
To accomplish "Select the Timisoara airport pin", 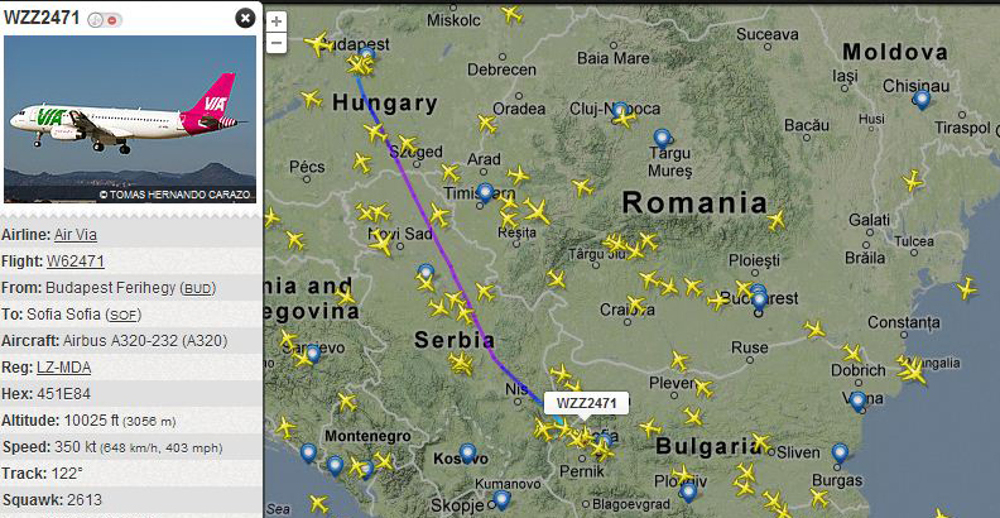I will coord(485,192).
